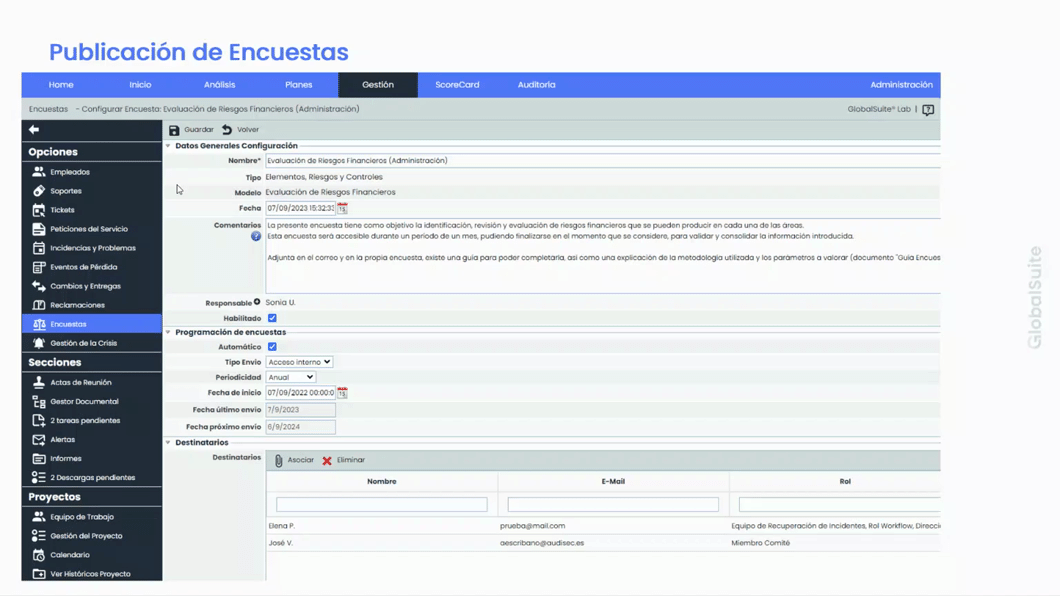The image size is (1060, 596).
Task: Click the Gestión de la Crisis icon
Action: tap(40, 342)
